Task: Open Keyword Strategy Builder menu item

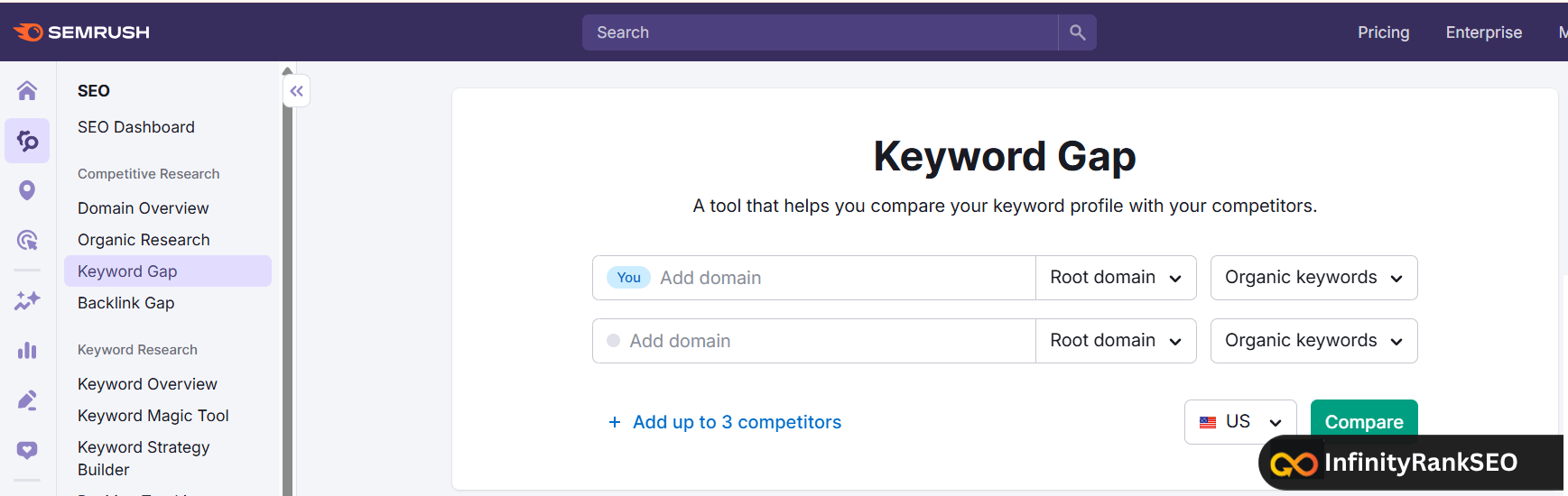Action: point(144,458)
